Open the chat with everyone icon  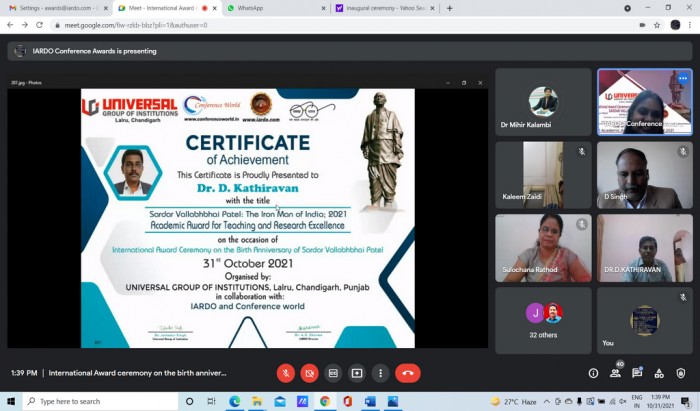(637, 373)
